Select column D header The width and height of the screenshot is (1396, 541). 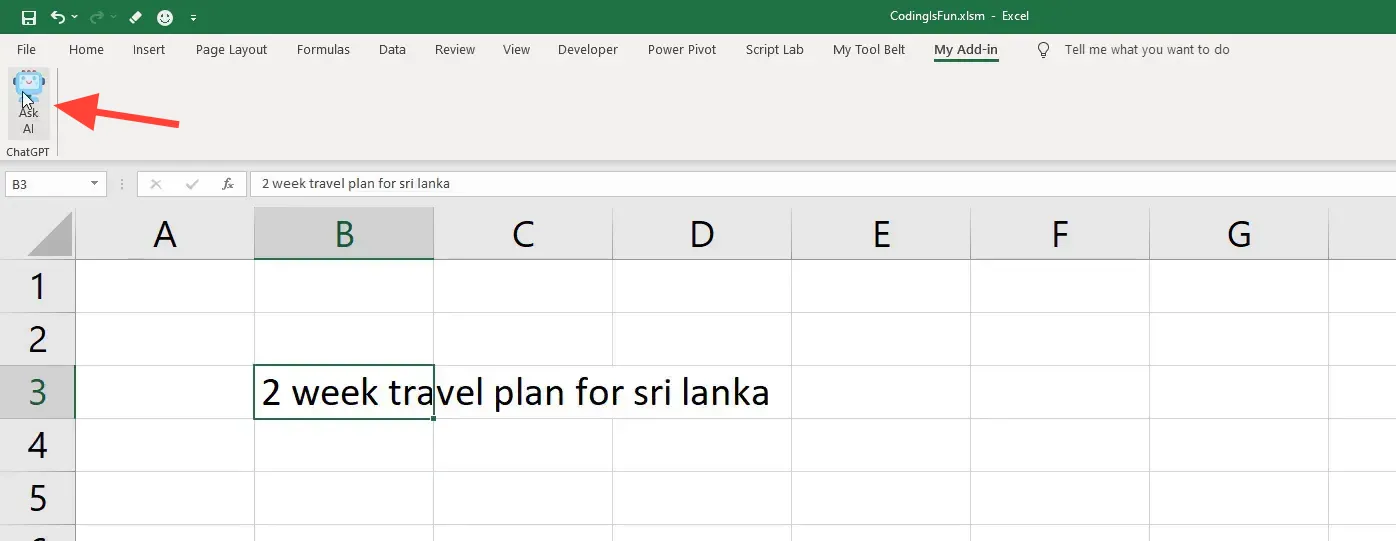(702, 234)
